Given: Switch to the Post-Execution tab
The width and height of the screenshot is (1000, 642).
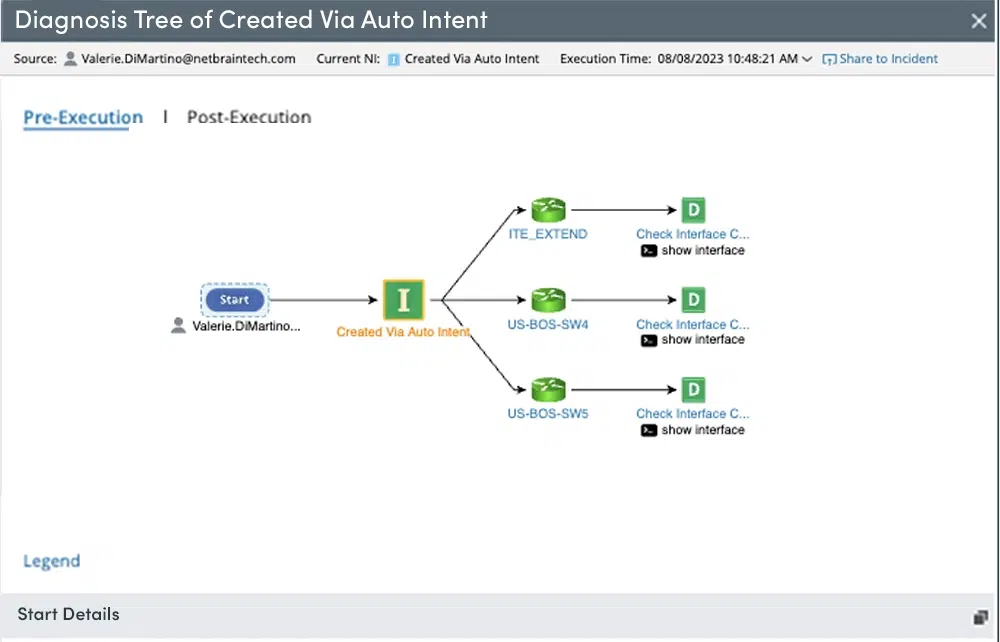Looking at the screenshot, I should pyautogui.click(x=249, y=117).
